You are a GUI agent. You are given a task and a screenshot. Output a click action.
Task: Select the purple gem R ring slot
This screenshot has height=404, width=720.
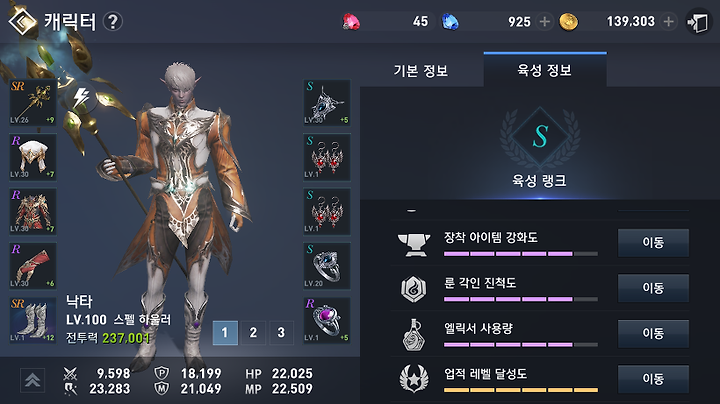click(x=327, y=320)
